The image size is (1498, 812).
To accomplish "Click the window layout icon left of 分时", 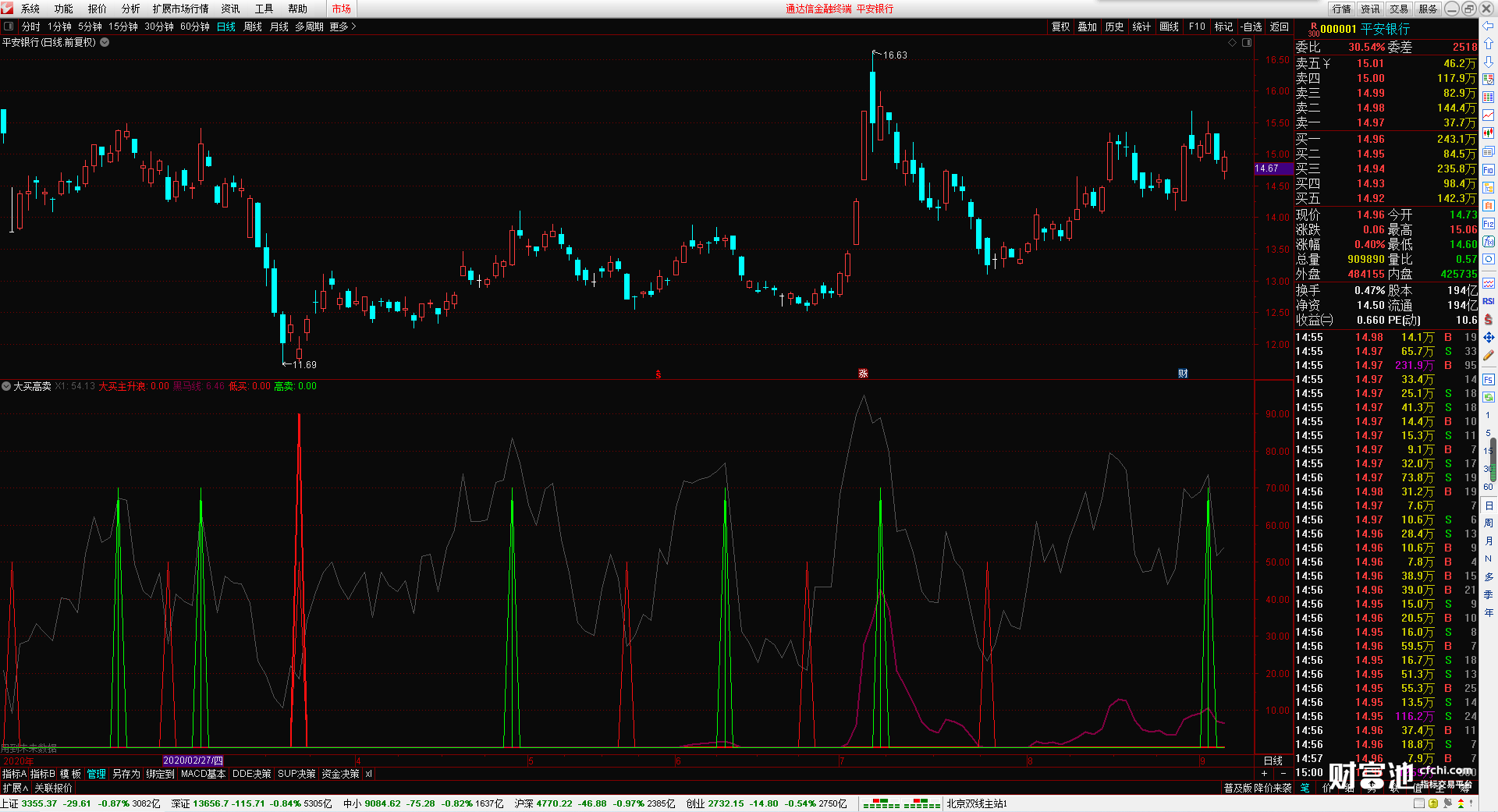I will click(x=9, y=27).
